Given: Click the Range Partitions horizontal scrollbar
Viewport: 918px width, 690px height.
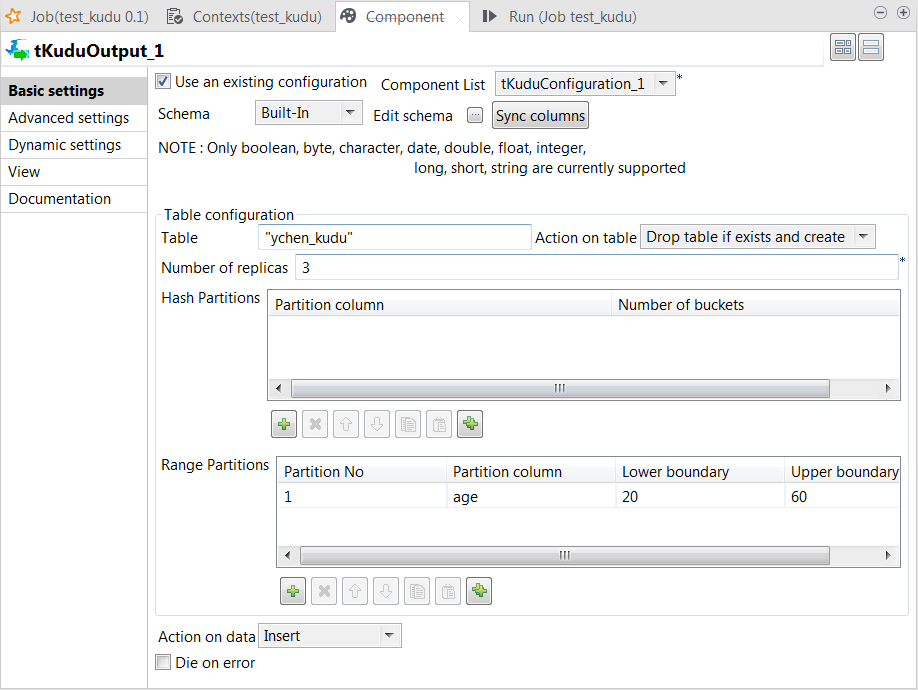Looking at the screenshot, I should [564, 555].
